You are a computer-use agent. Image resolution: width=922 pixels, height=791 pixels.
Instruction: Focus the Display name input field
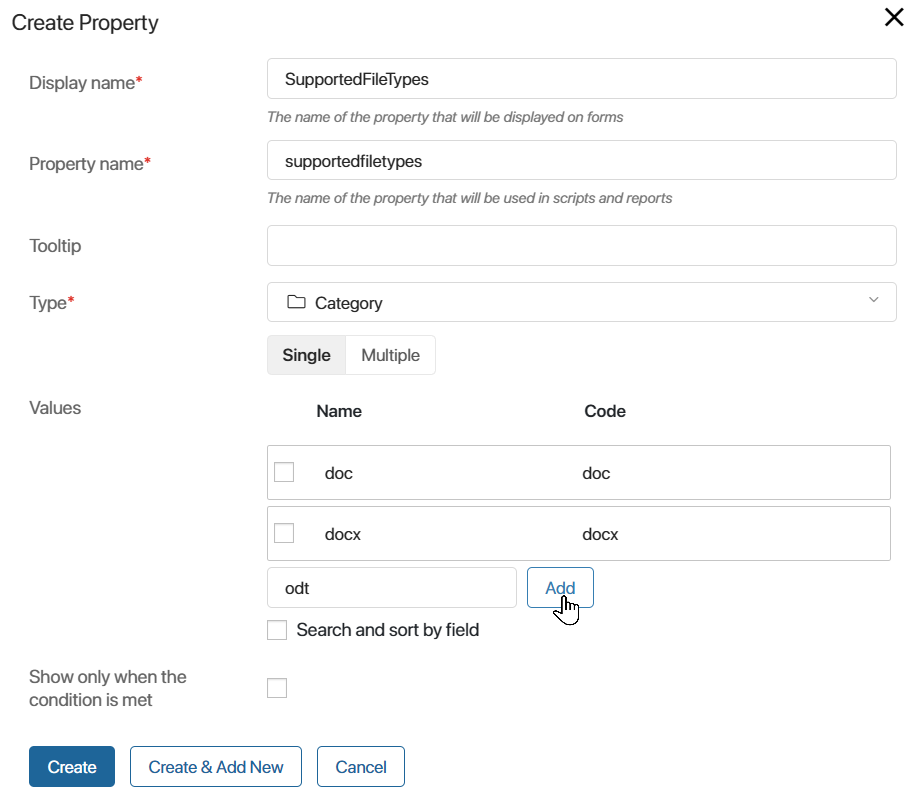[582, 79]
